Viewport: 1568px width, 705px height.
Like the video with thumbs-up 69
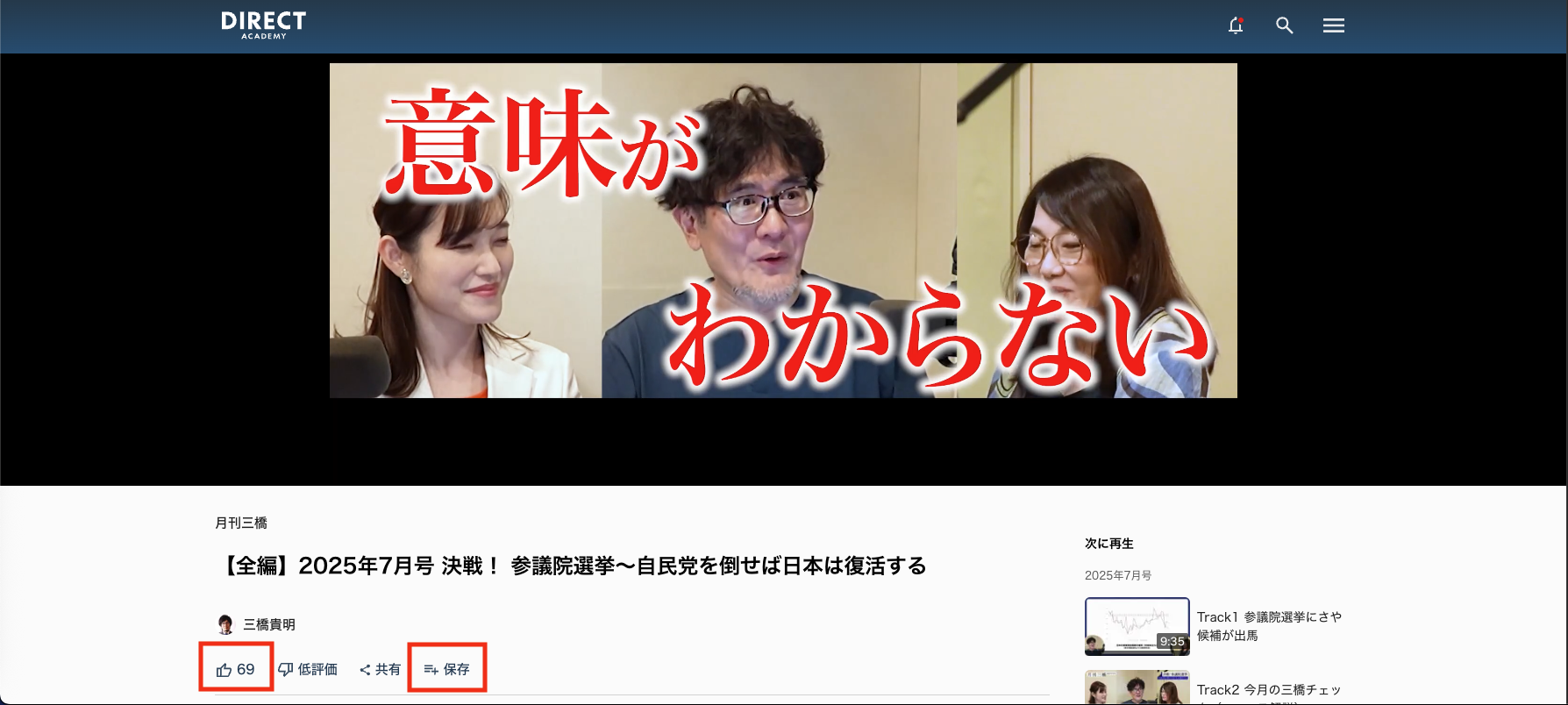[x=236, y=669]
